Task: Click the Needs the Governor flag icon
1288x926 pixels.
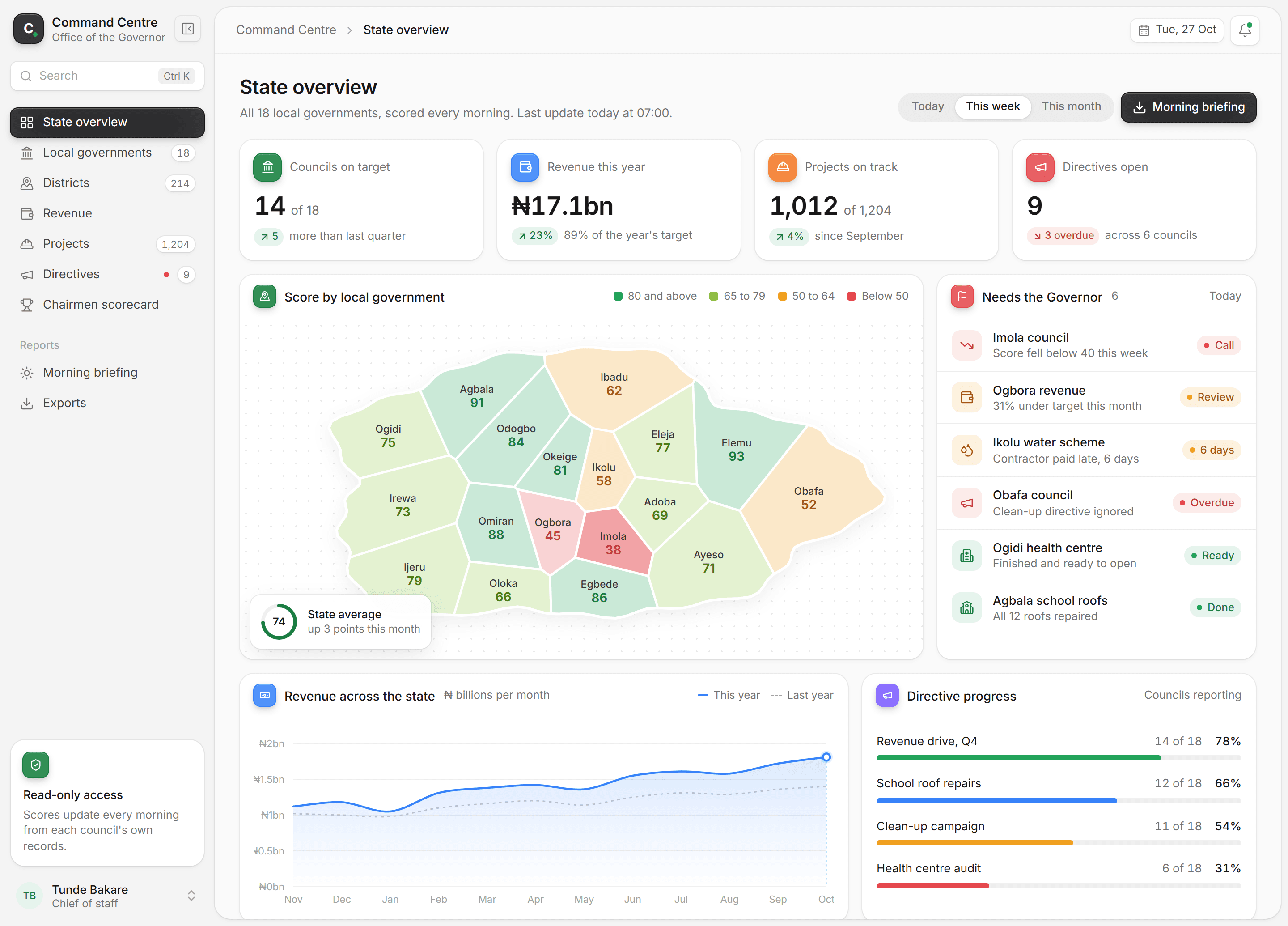Action: (x=962, y=296)
